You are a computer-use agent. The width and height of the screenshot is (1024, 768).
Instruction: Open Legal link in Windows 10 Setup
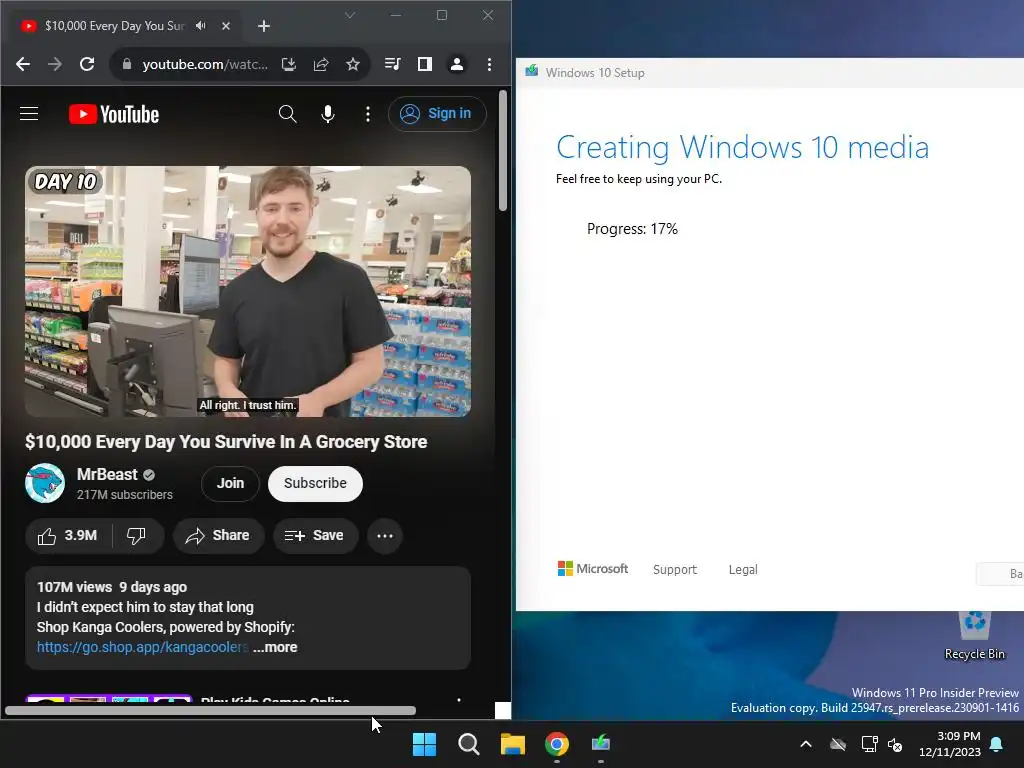743,569
